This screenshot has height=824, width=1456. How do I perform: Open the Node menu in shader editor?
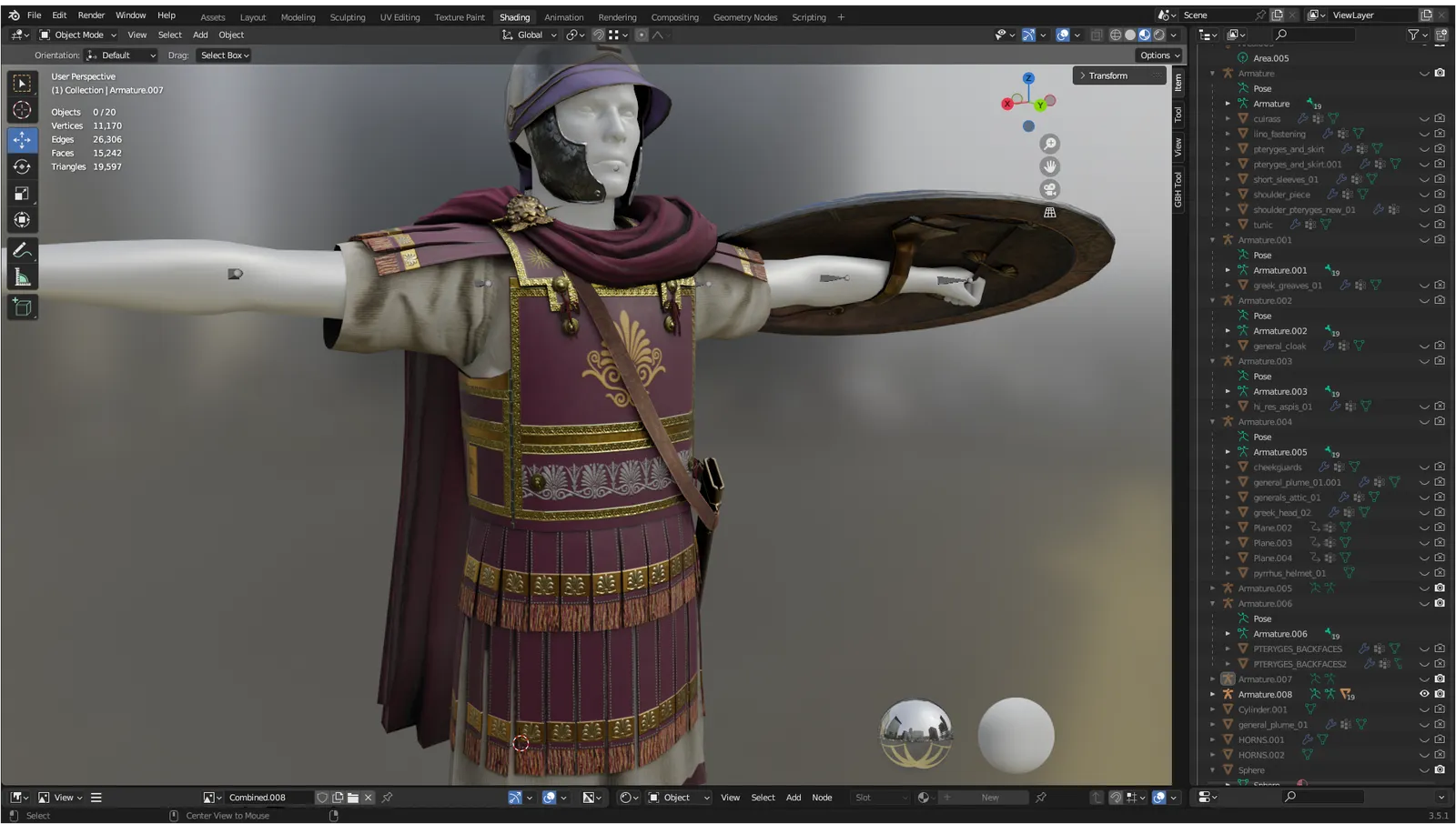click(822, 798)
